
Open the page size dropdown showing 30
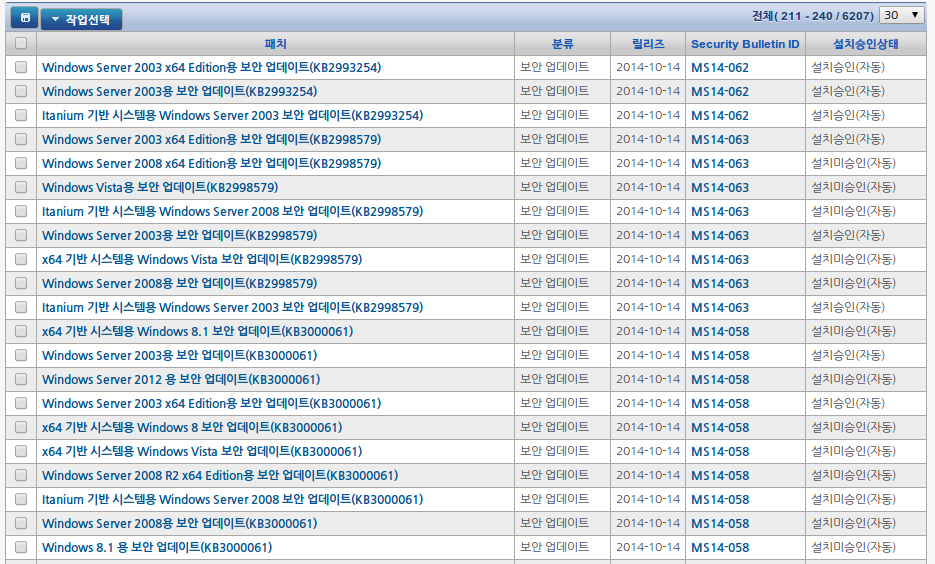point(902,16)
